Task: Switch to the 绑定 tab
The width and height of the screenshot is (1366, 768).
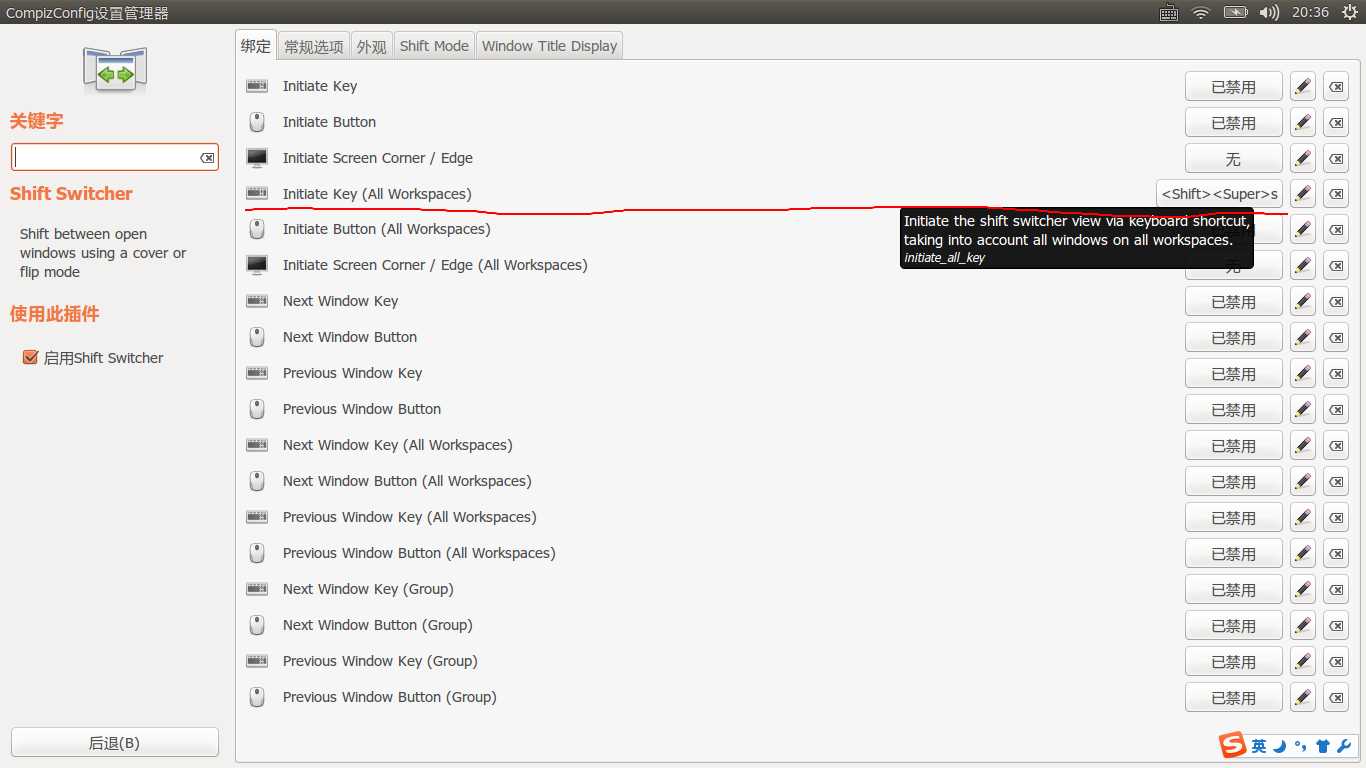Action: click(256, 45)
